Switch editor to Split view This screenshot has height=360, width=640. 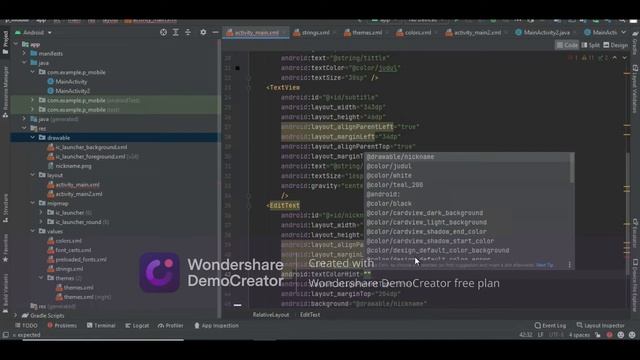[x=591, y=45]
